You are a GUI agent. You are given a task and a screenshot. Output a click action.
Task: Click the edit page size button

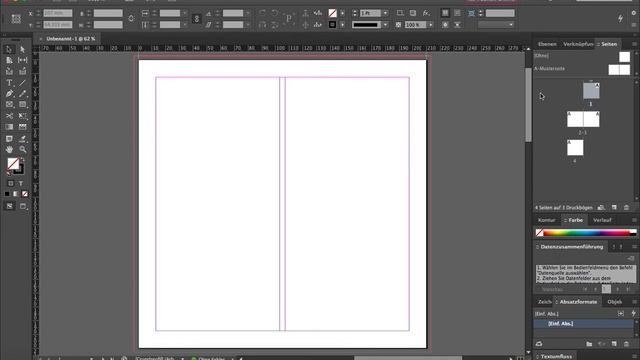click(601, 208)
